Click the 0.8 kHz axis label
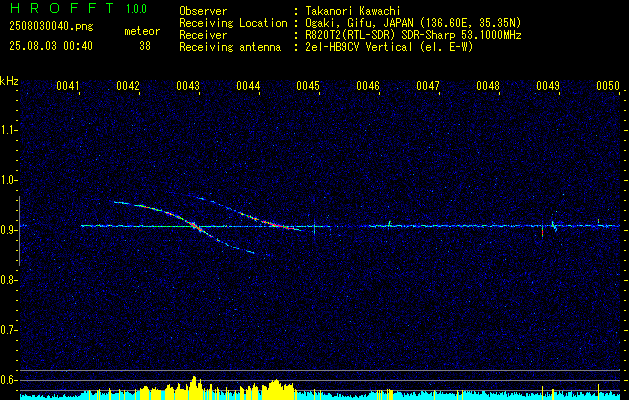Viewport: 629px width, 400px height. pyautogui.click(x=8, y=280)
